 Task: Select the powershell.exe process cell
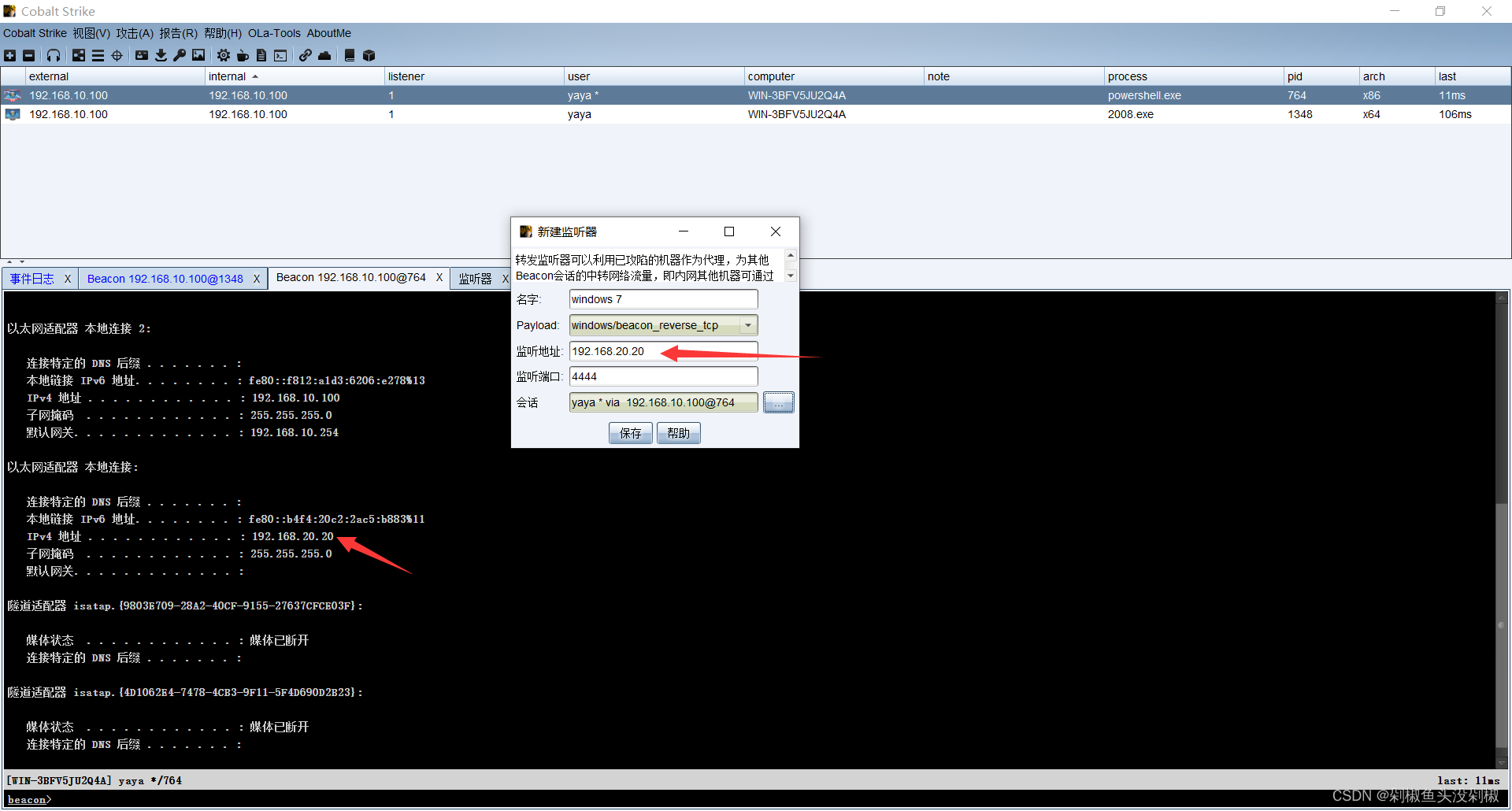(x=1193, y=95)
